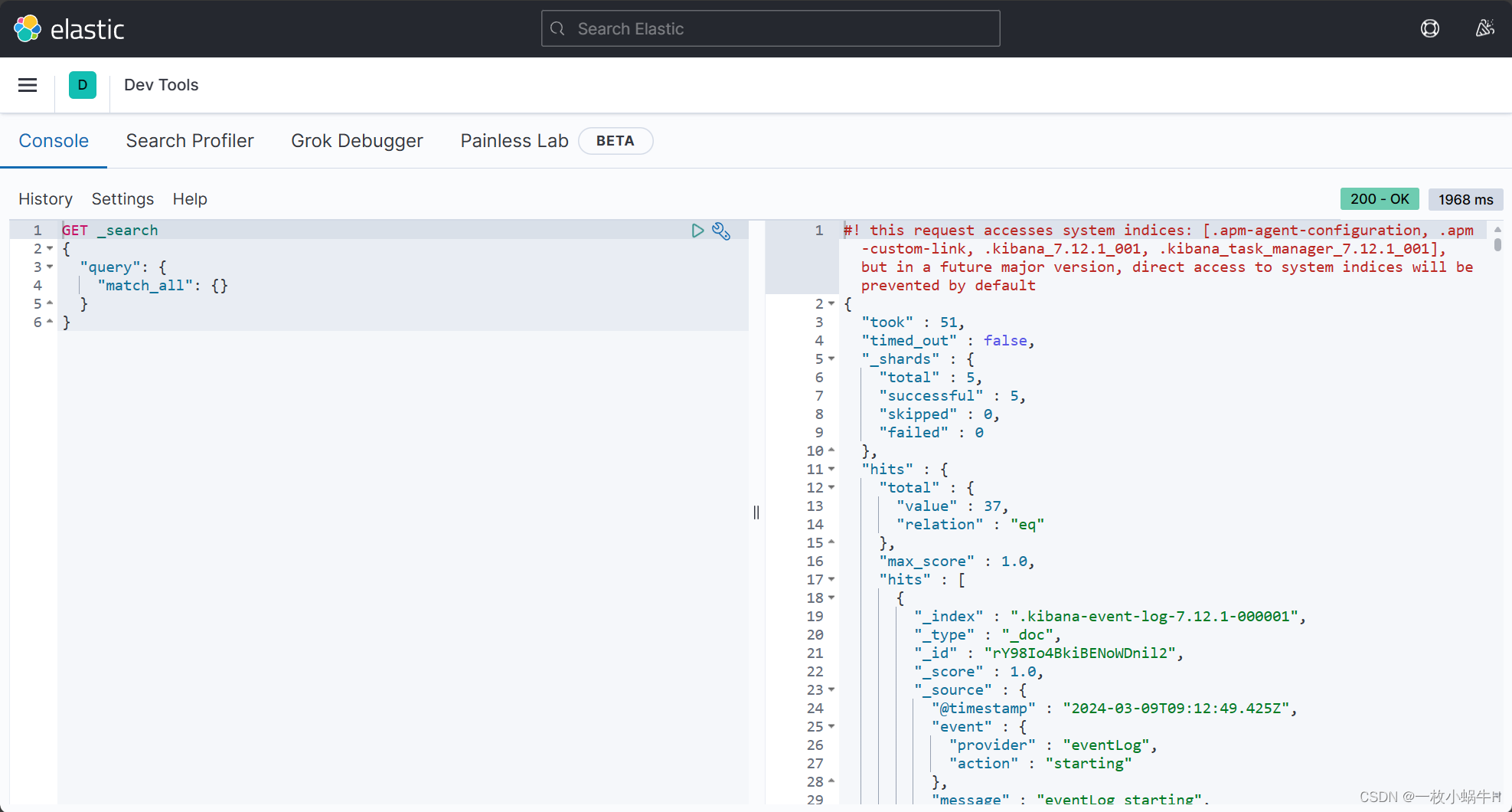Open the console Settings

(122, 199)
